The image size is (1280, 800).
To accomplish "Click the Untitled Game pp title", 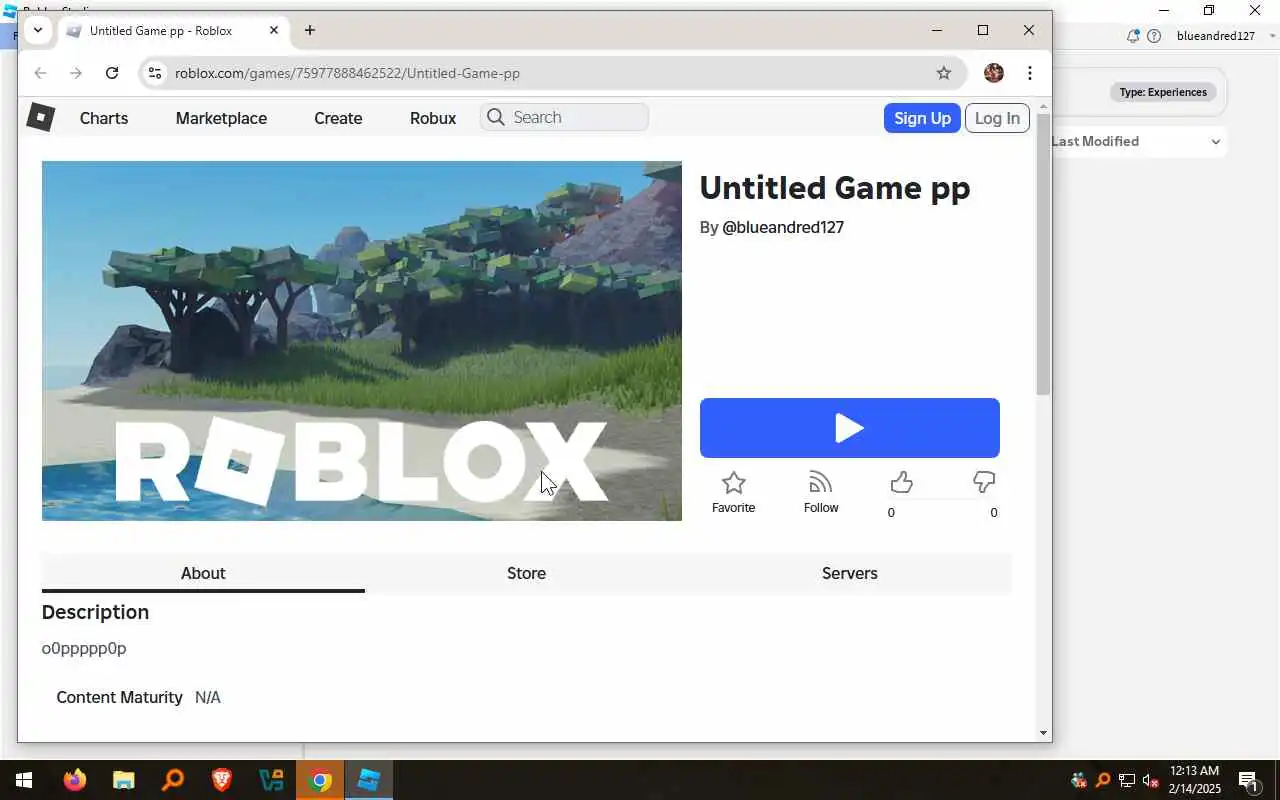I will (835, 188).
